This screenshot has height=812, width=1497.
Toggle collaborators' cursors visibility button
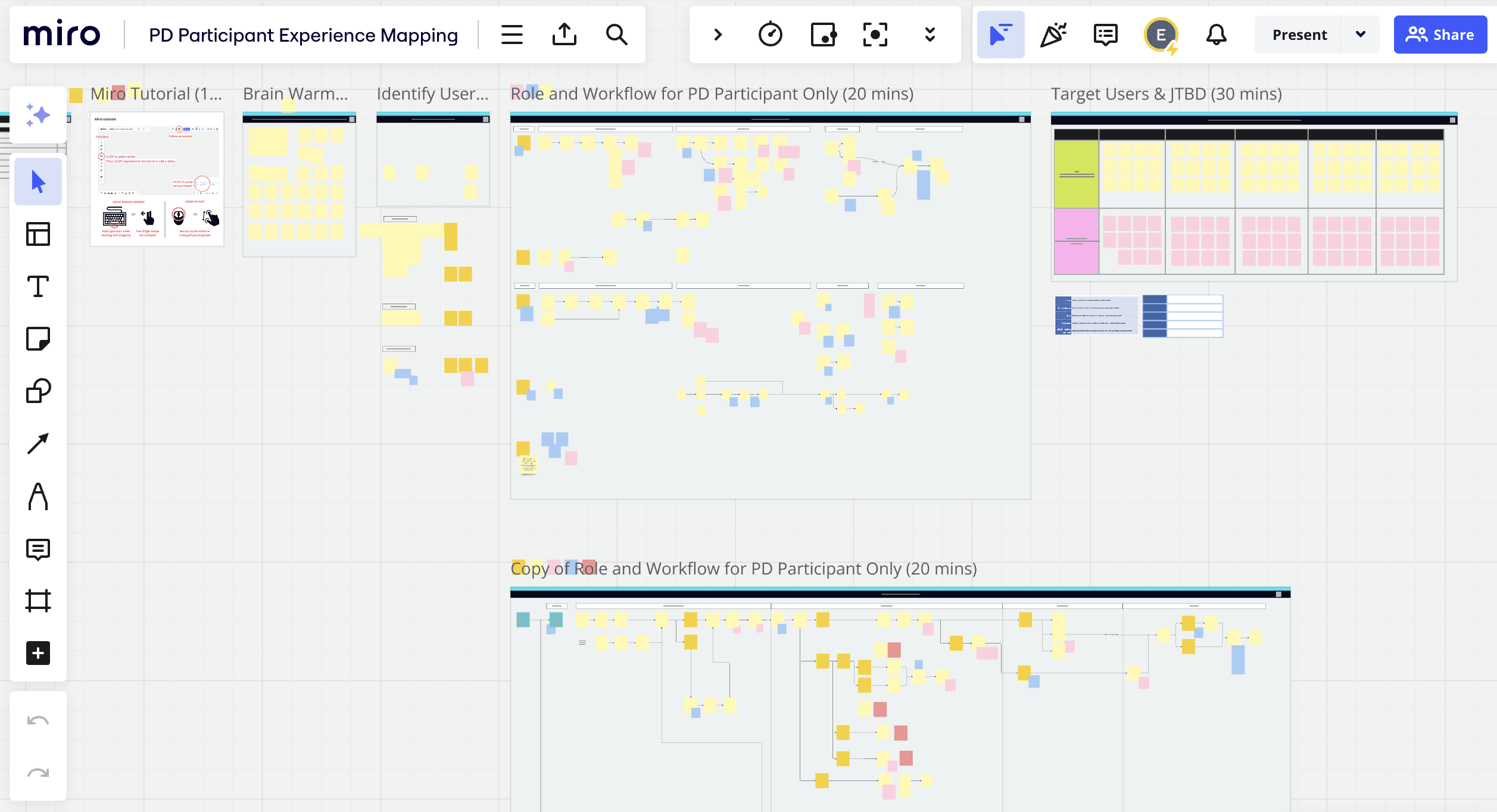(x=1000, y=35)
